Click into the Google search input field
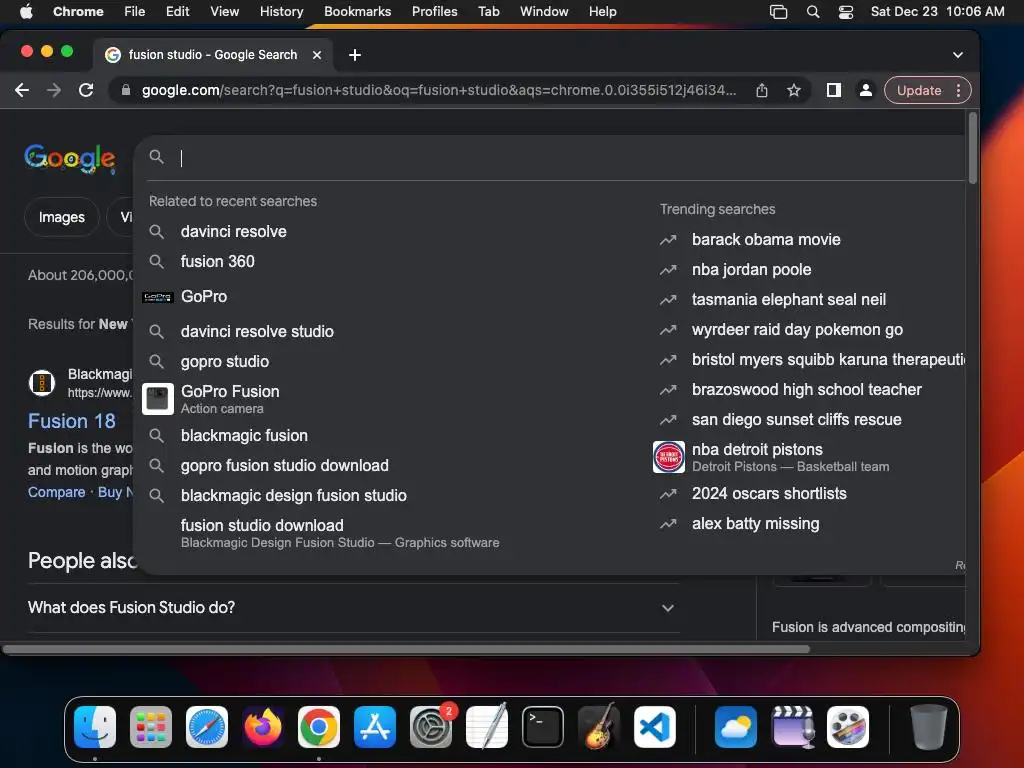 click(x=568, y=157)
